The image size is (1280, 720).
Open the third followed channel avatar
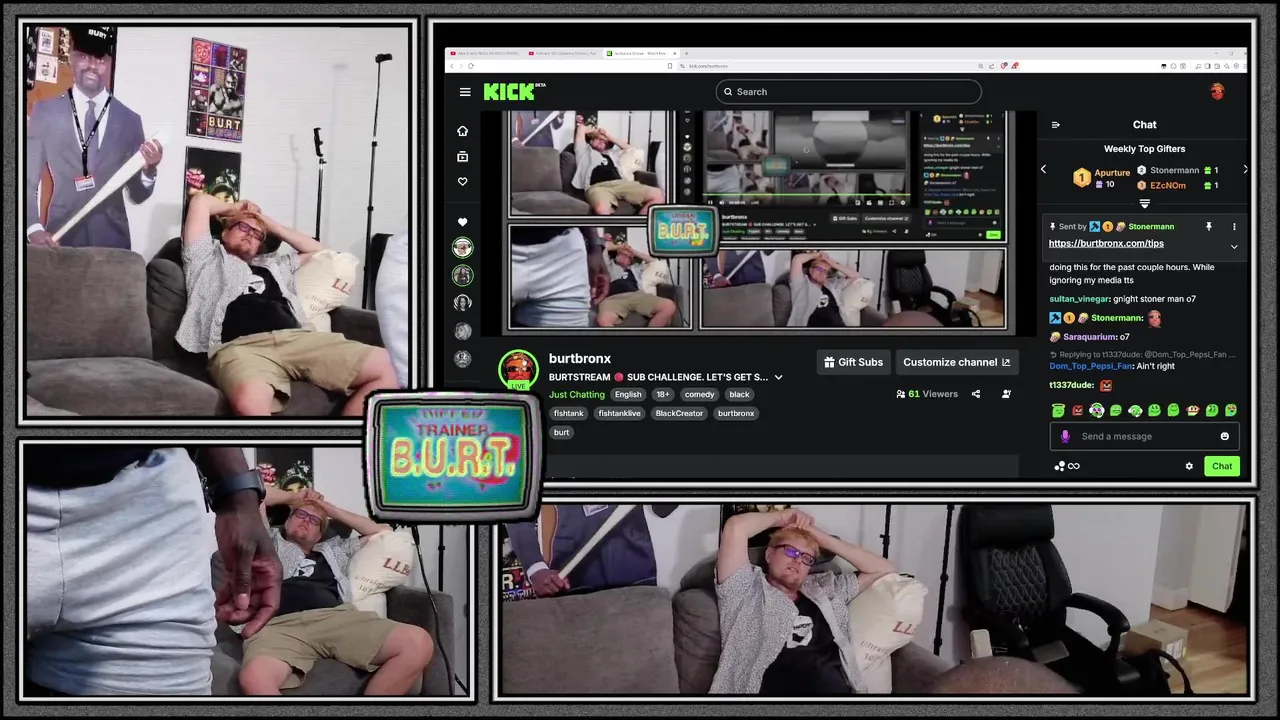click(x=462, y=303)
